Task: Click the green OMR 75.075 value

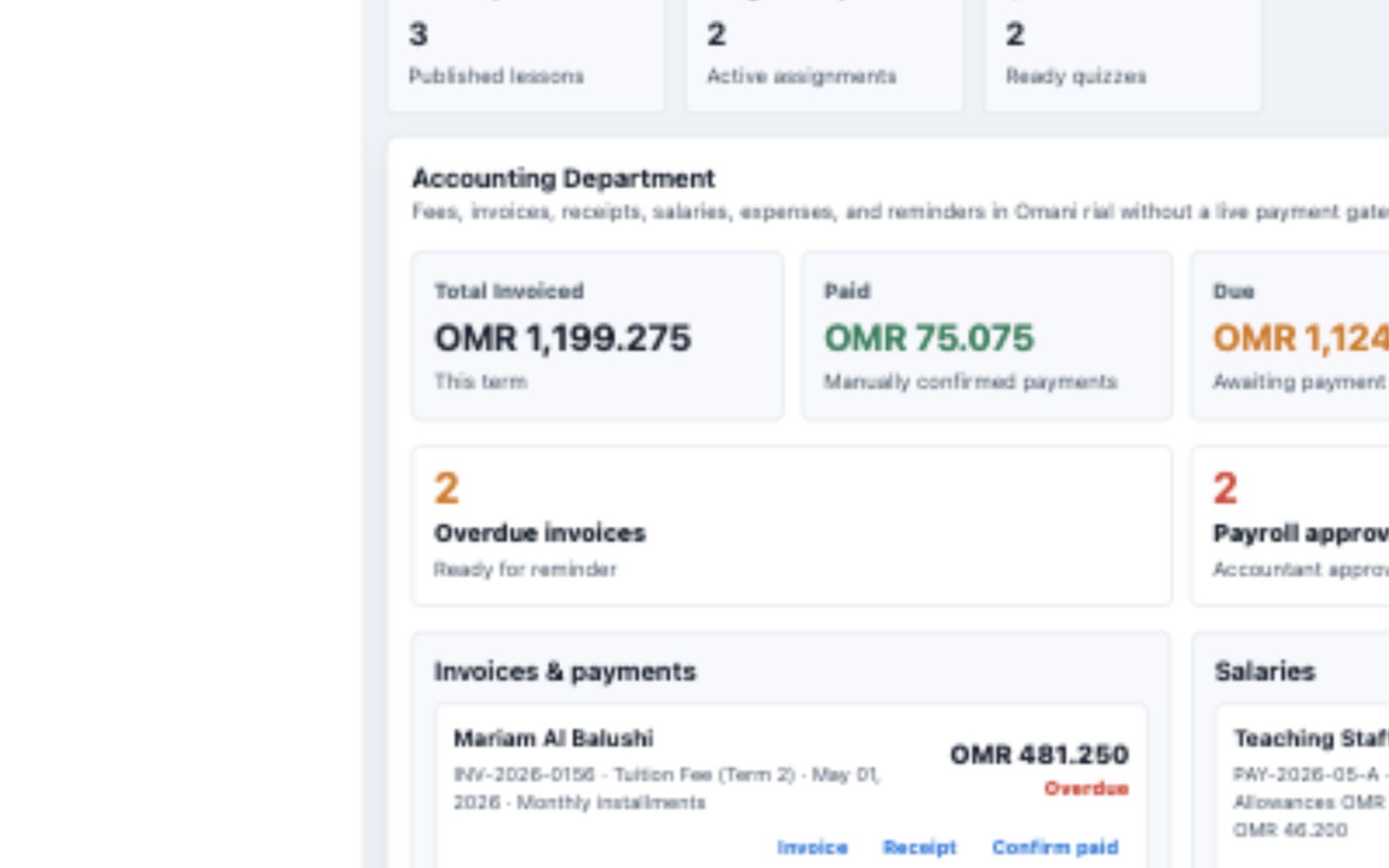Action: (x=929, y=338)
